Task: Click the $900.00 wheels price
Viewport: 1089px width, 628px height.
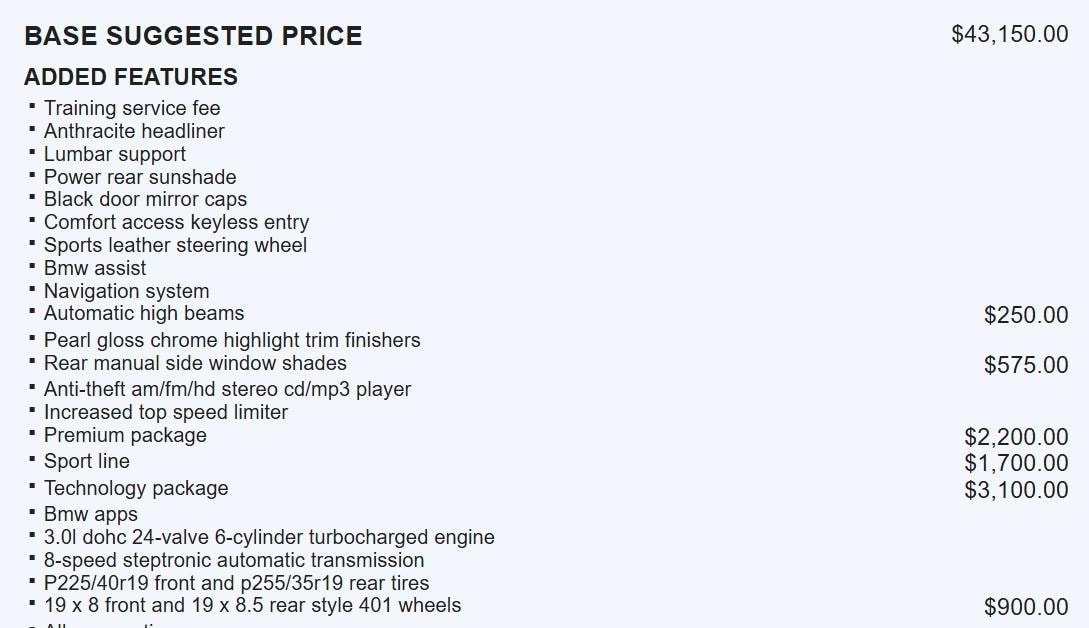Action: [x=1026, y=607]
